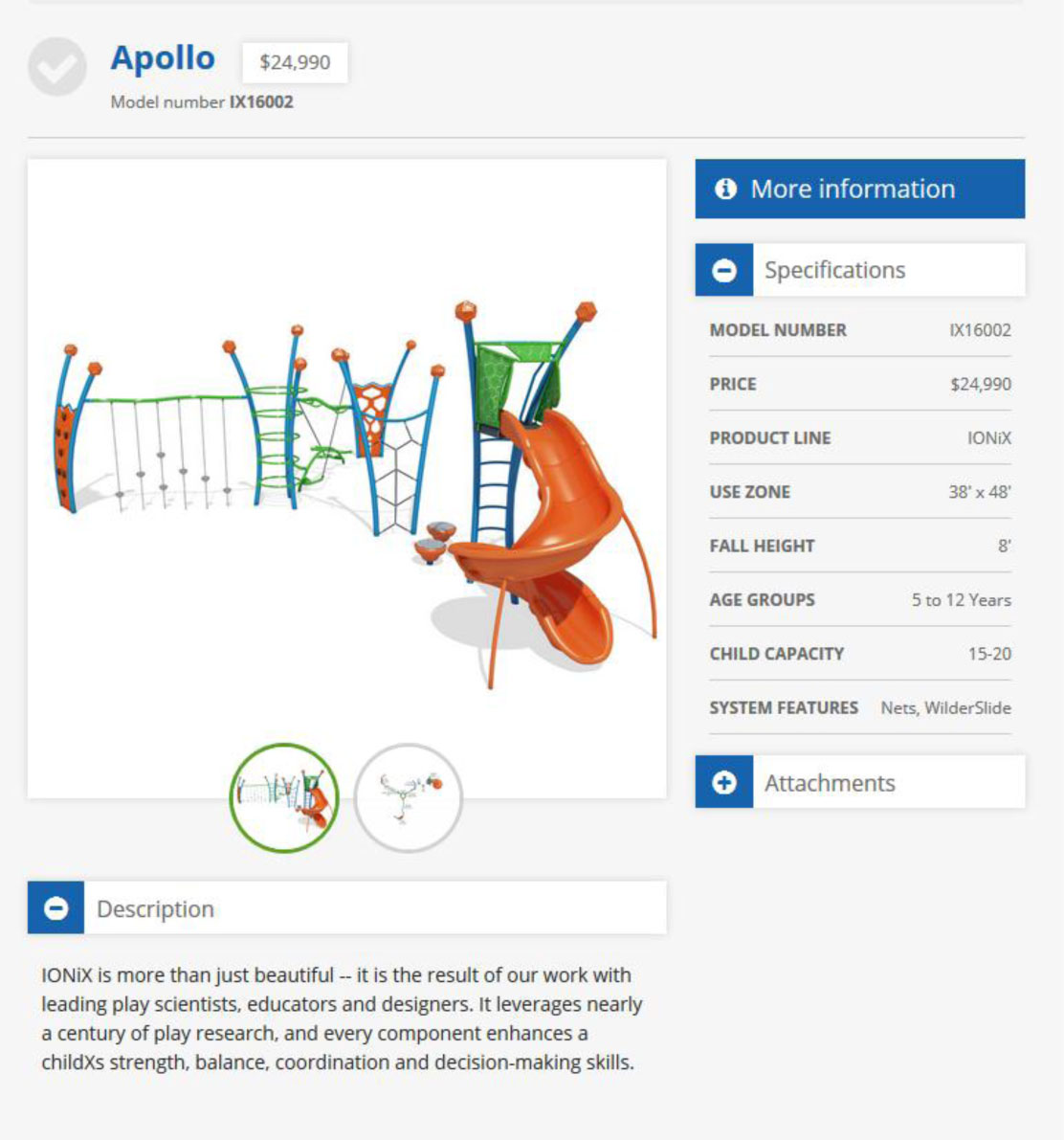
Task: Toggle the Description section header
Action: pyautogui.click(x=373, y=908)
